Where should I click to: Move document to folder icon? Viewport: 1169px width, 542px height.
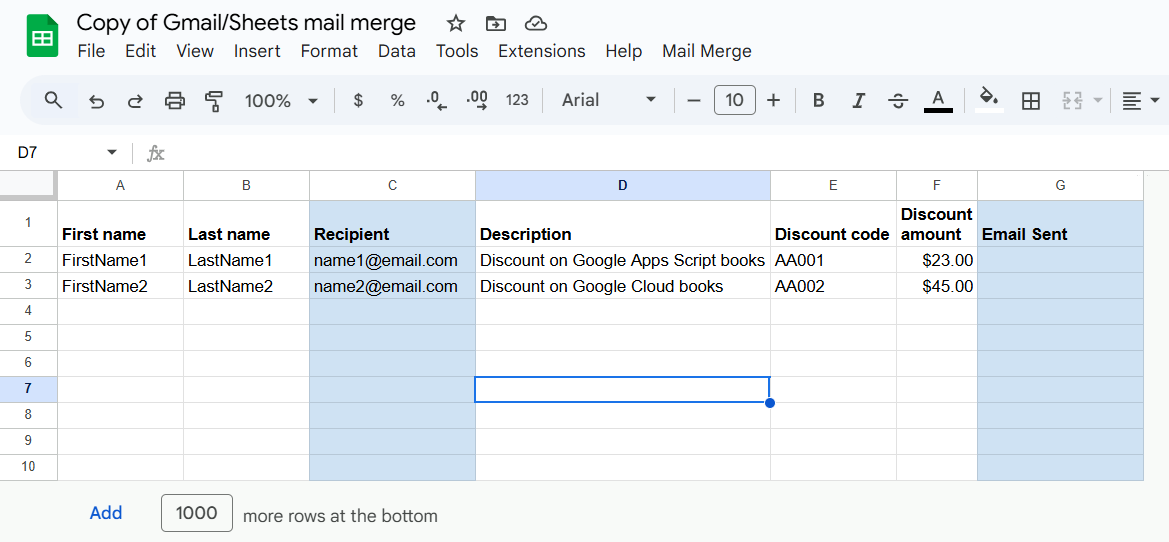pyautogui.click(x=496, y=24)
